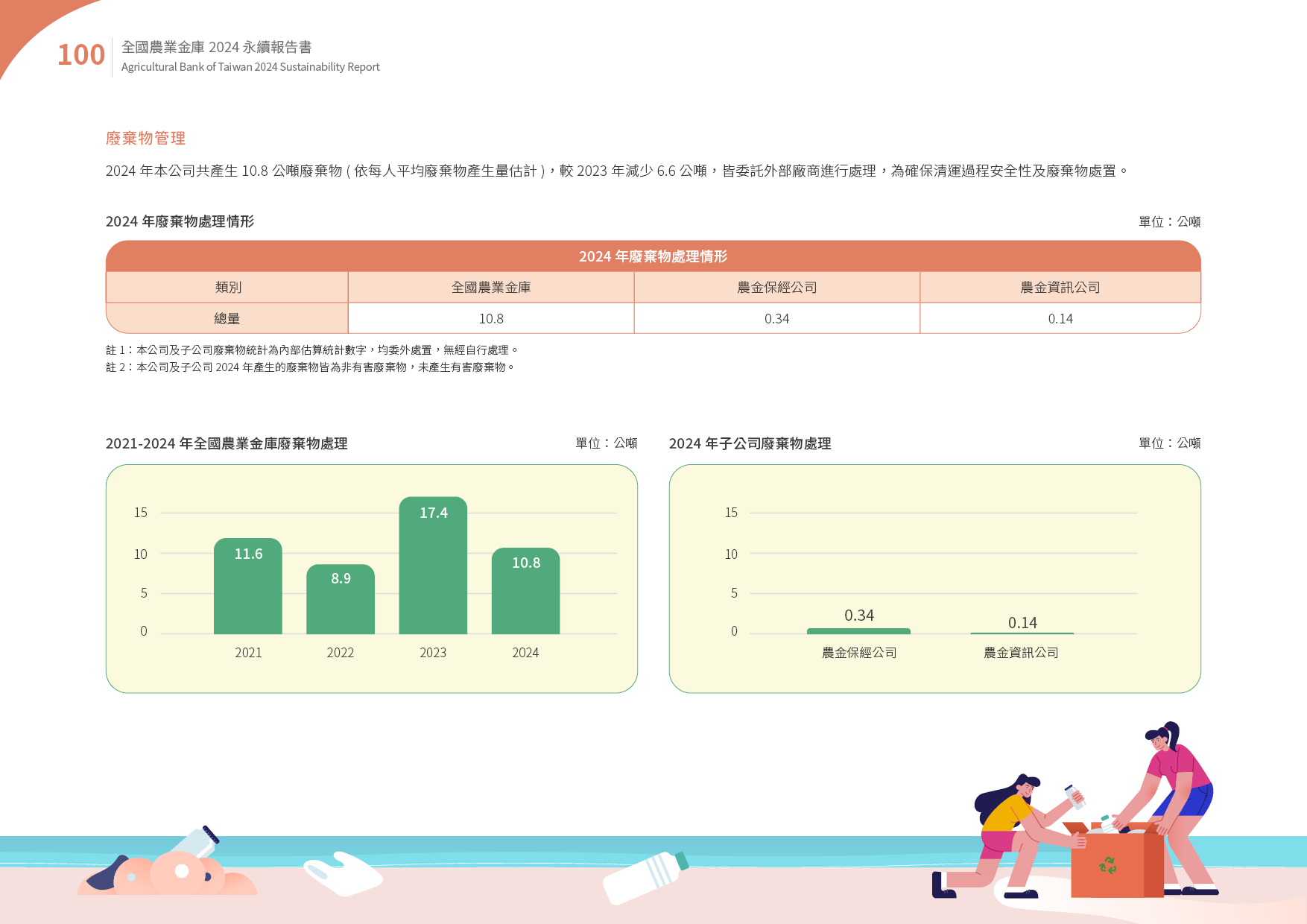Click the 農金保經公司 axis label in subsidiary chart
Screen dimensions: 1307x924
(859, 653)
